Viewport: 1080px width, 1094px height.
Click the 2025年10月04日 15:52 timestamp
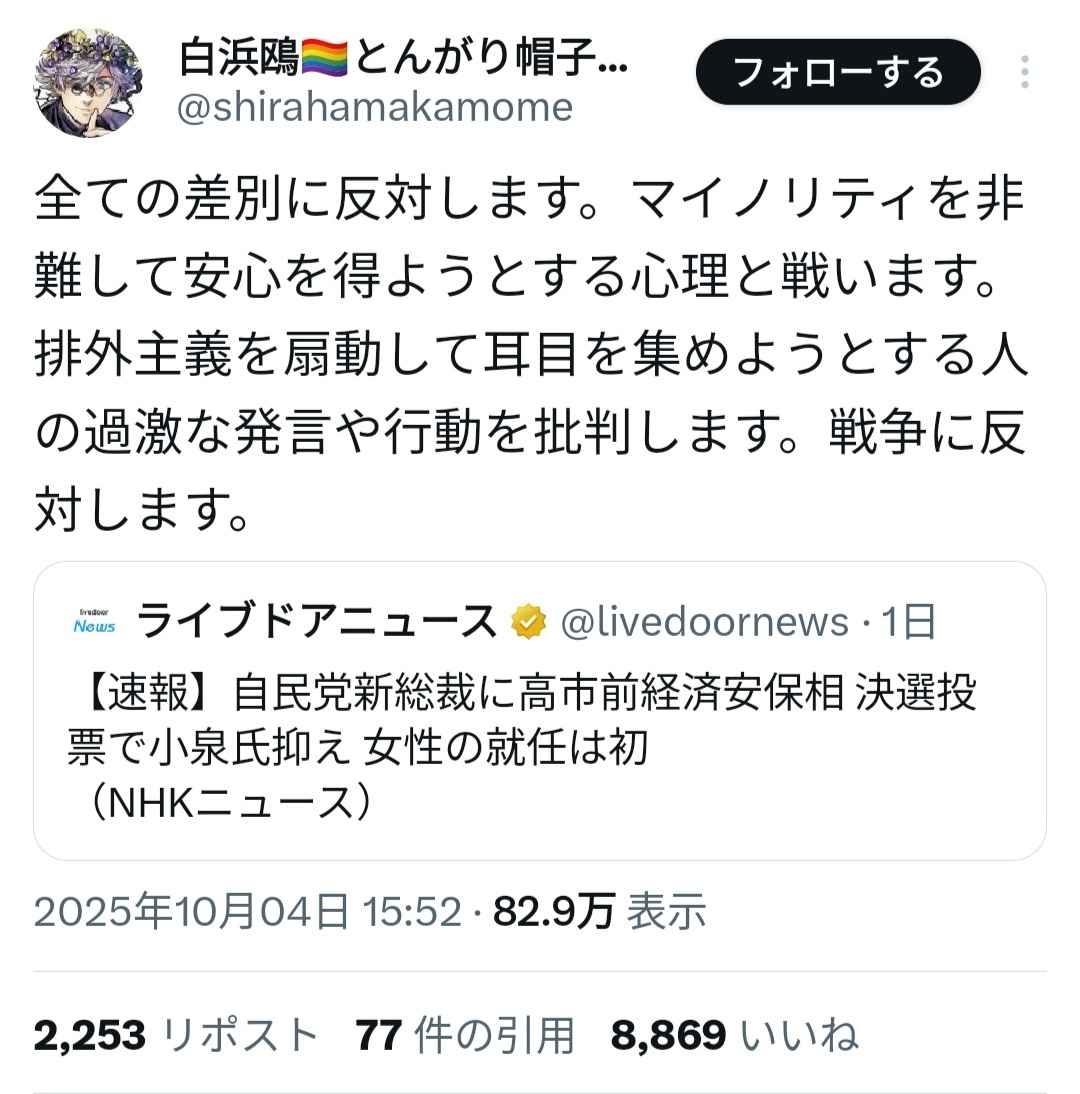(248, 911)
